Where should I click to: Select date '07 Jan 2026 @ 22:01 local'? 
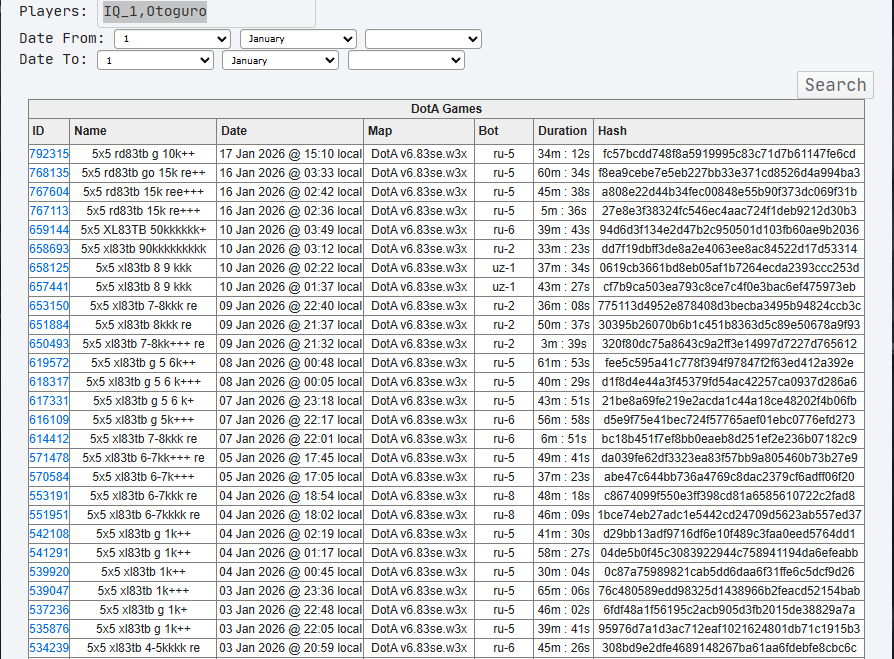pos(290,439)
